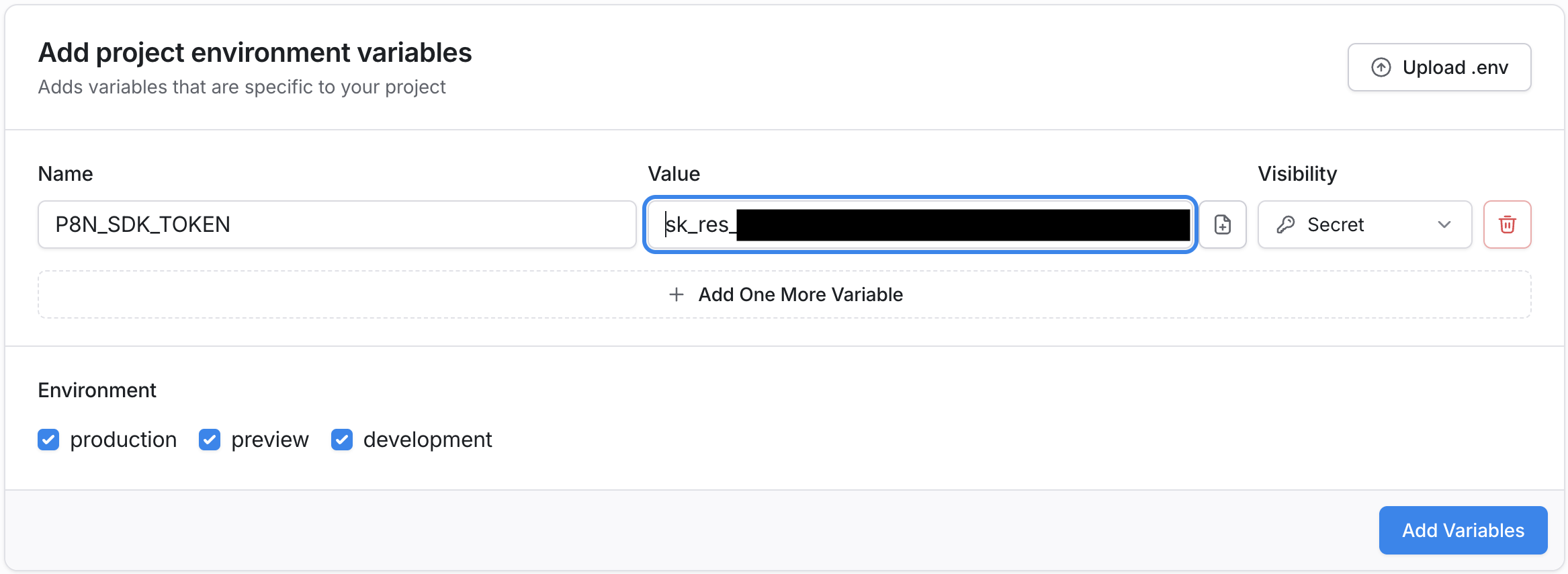Screen dimensions: 1568x574
Task: Click the Environment section heading
Action: (x=97, y=390)
